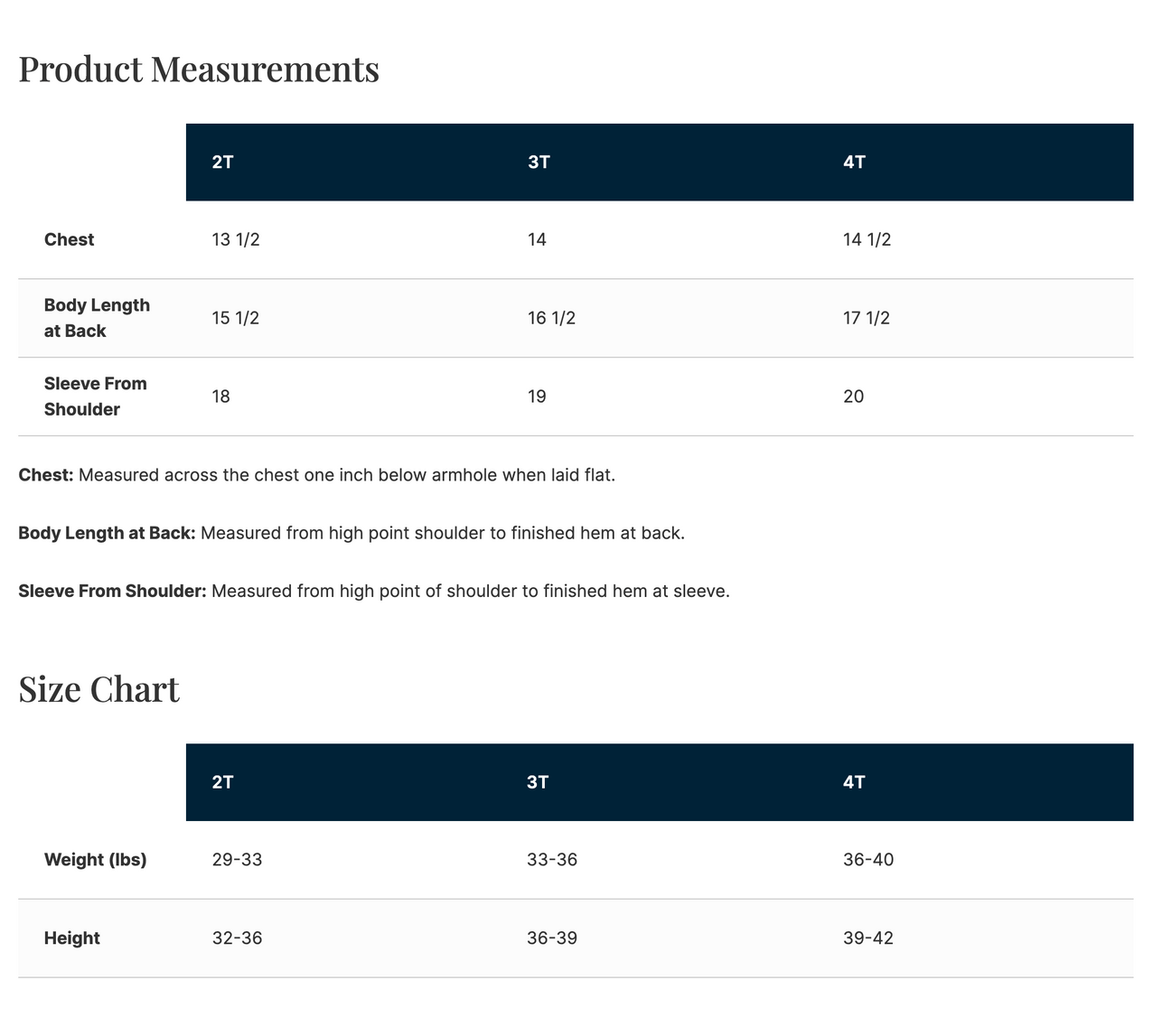Screen dimensions: 1153x1036
Task: Select the 29-33 weight value
Action: pos(237,860)
